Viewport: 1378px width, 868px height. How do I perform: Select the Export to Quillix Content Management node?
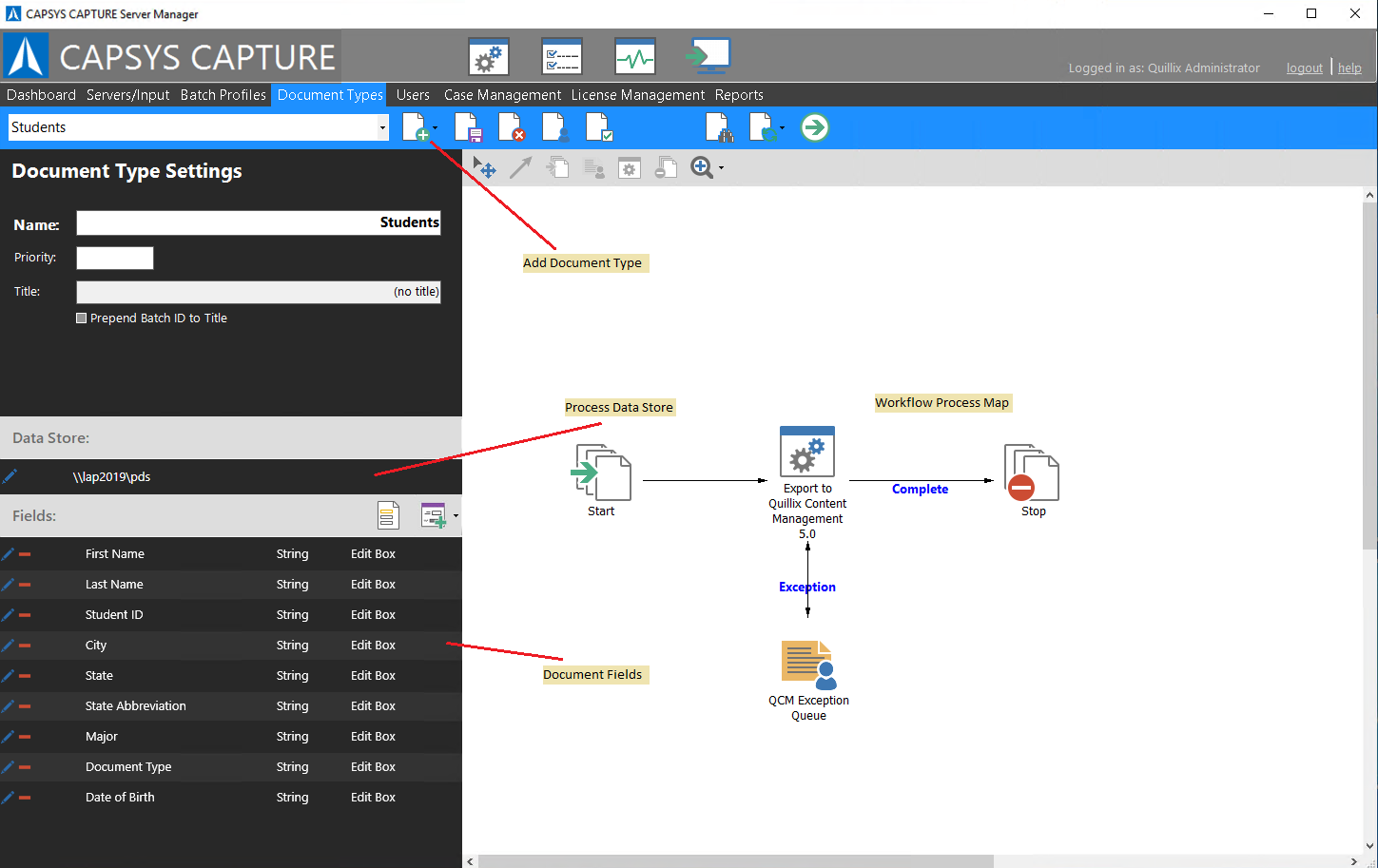[x=807, y=482]
